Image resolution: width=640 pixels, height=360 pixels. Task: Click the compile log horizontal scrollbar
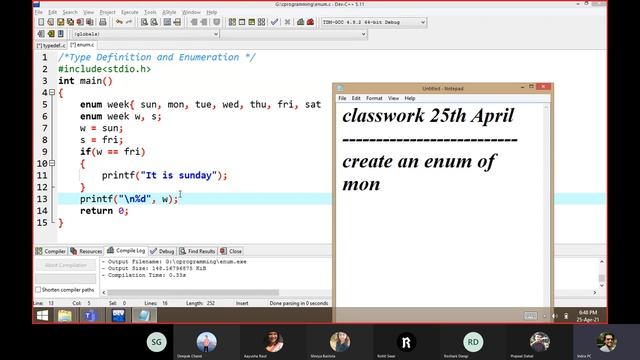click(193, 293)
